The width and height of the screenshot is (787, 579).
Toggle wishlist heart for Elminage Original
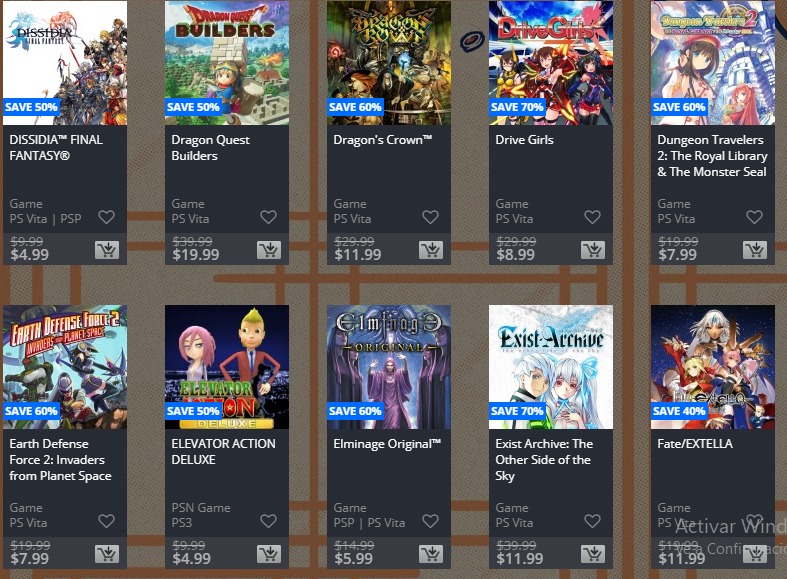(x=431, y=521)
